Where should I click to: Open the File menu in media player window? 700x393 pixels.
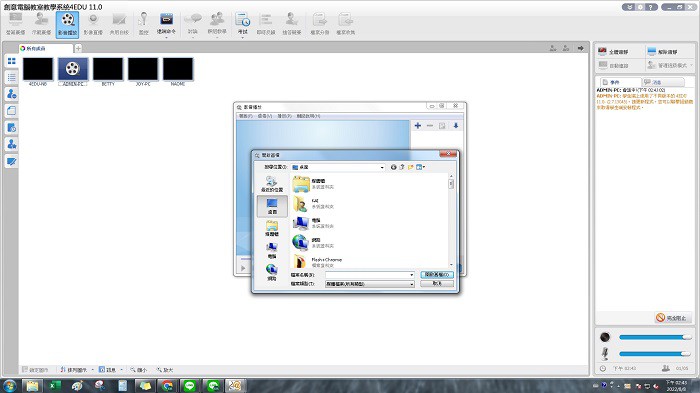pos(246,116)
